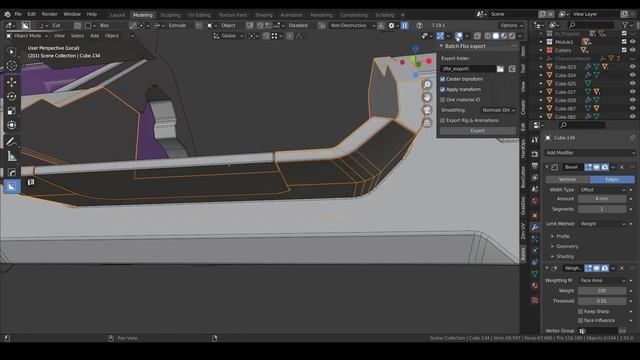
Task: Enable One material ID checkbox
Action: (x=442, y=100)
